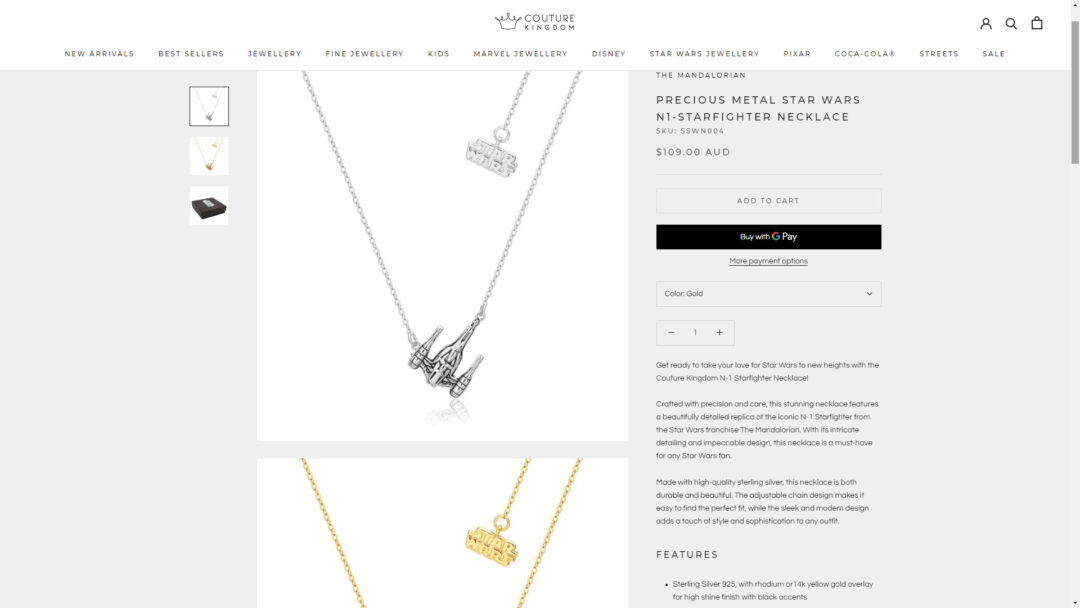Image resolution: width=1080 pixels, height=608 pixels.
Task: Decrease quantity with the minus icon
Action: [x=671, y=333]
